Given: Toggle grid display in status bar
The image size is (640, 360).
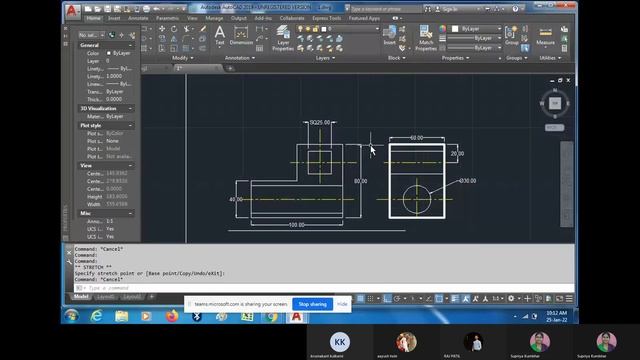Looking at the screenshot, I should click(x=361, y=299).
